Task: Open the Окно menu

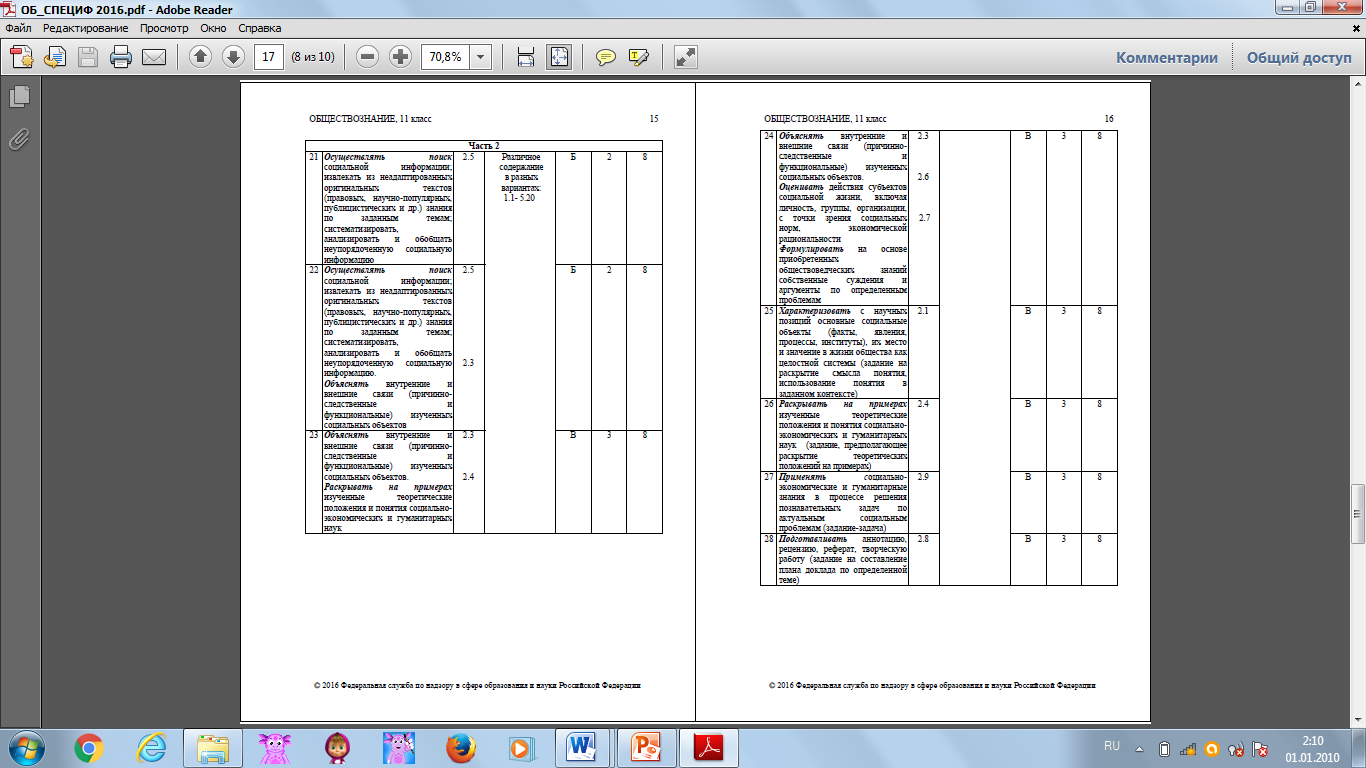Action: point(212,28)
